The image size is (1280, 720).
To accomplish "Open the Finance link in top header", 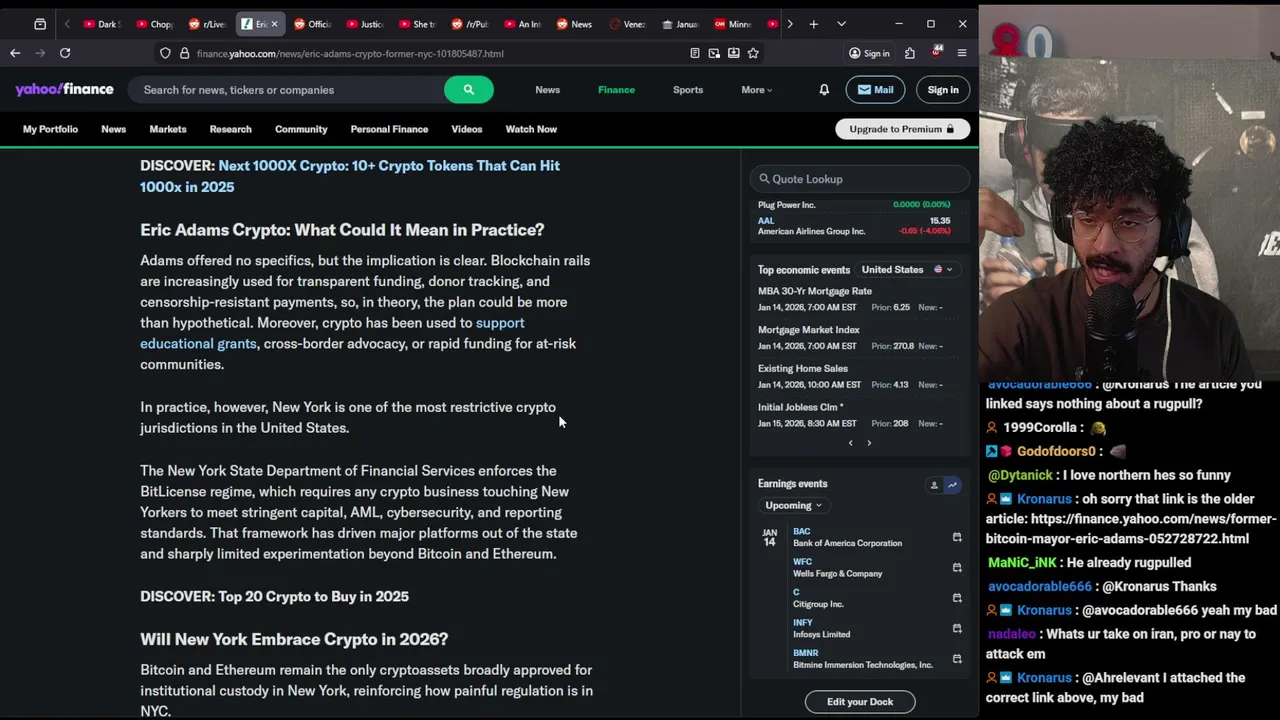I will [616, 89].
